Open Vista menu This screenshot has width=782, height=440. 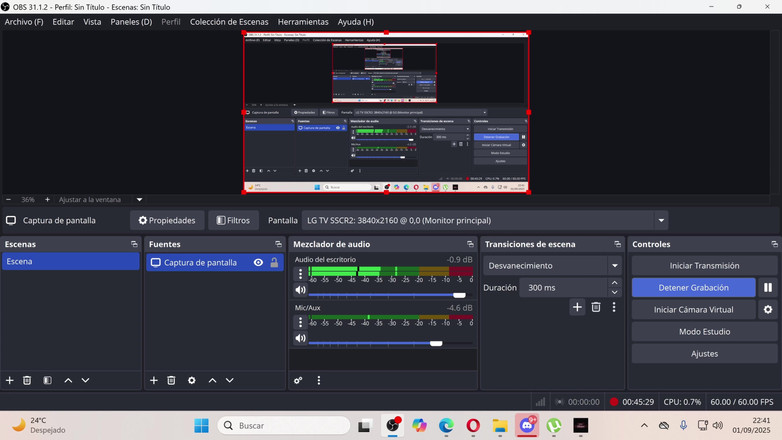92,22
